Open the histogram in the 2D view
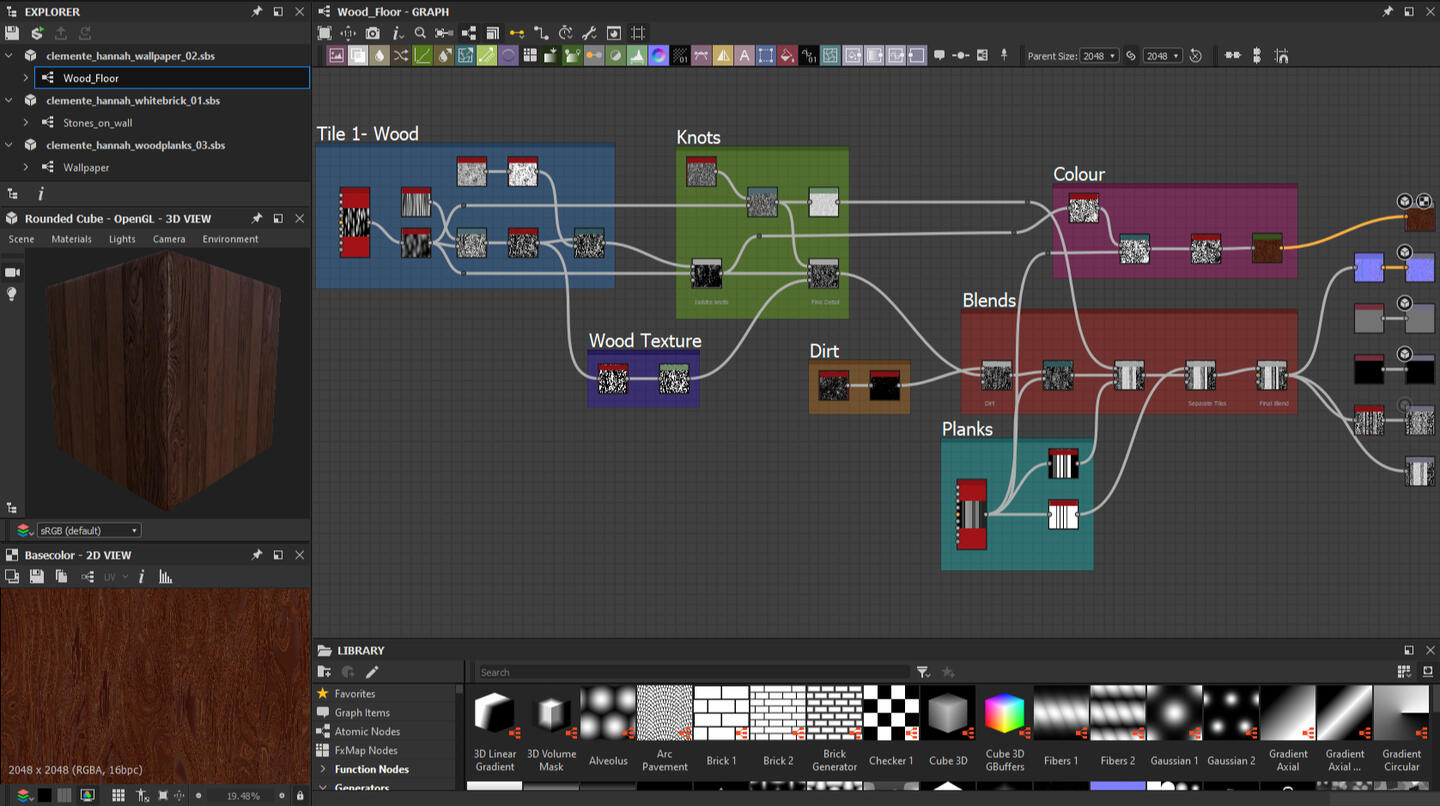Viewport: 1440px width, 806px height. tap(166, 577)
